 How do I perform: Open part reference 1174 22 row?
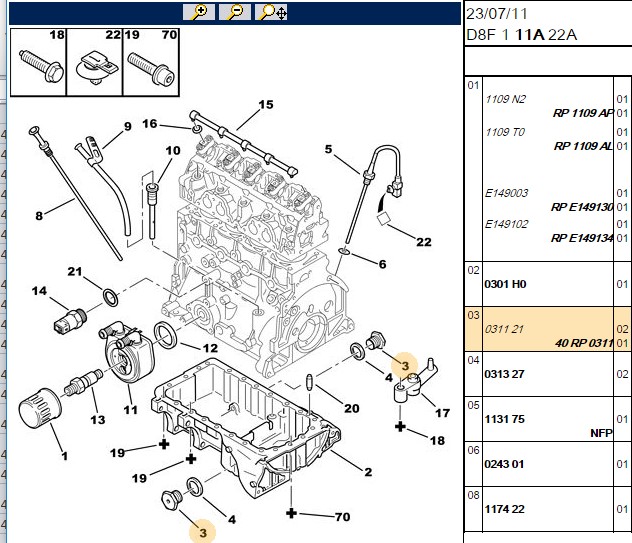pyautogui.click(x=547, y=509)
